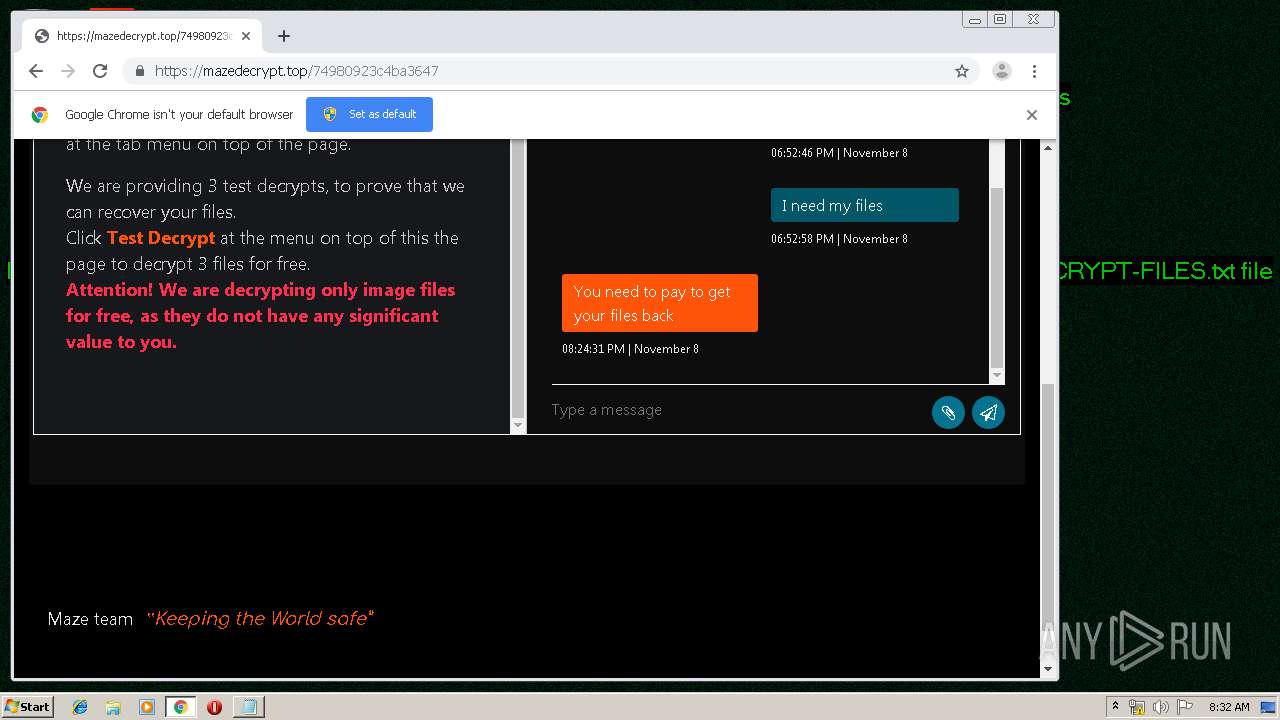
Task: Select the mazedecrypt.top browser tab
Action: point(141,36)
